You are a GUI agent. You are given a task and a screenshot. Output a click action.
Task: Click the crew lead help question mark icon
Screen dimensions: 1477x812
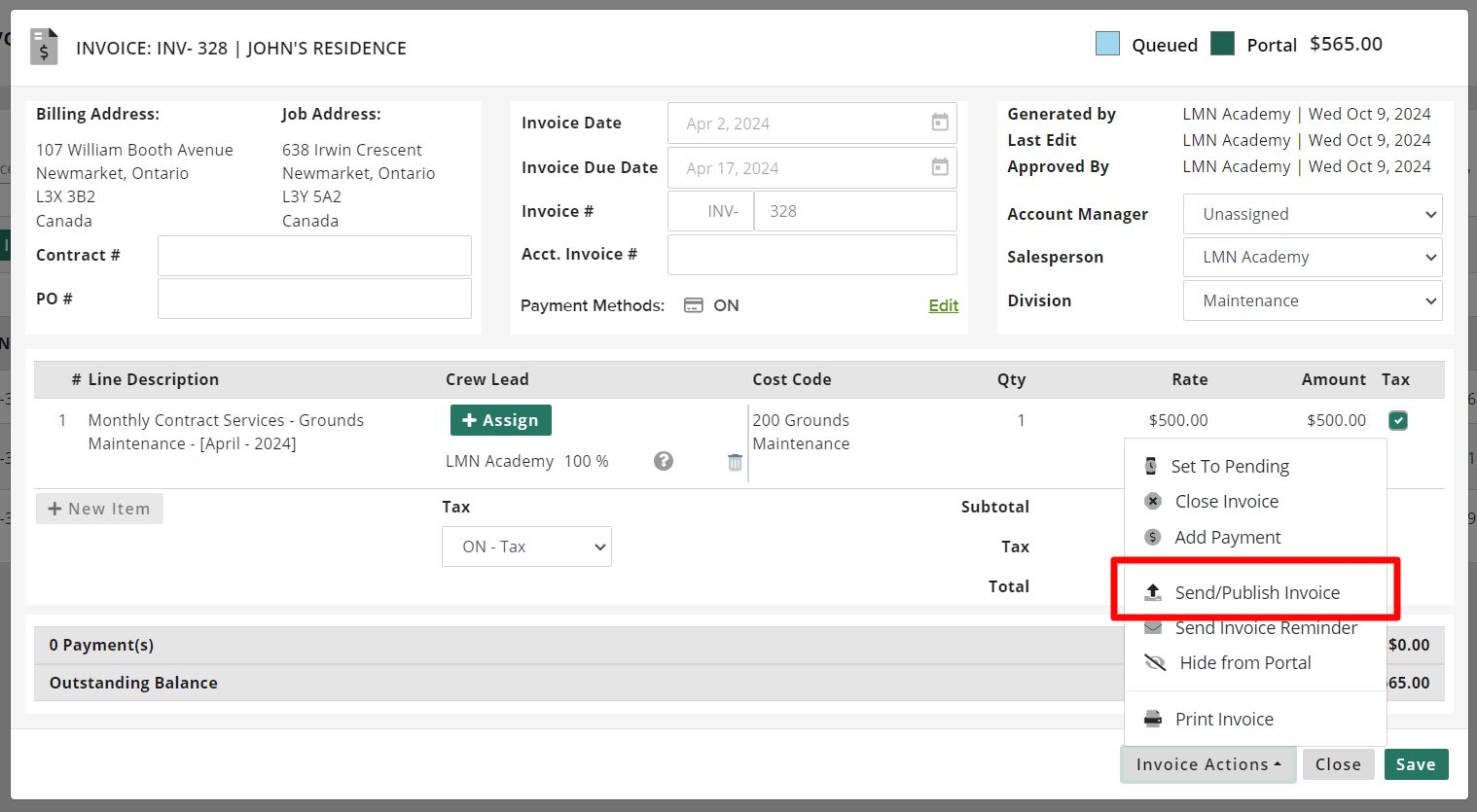coord(664,461)
